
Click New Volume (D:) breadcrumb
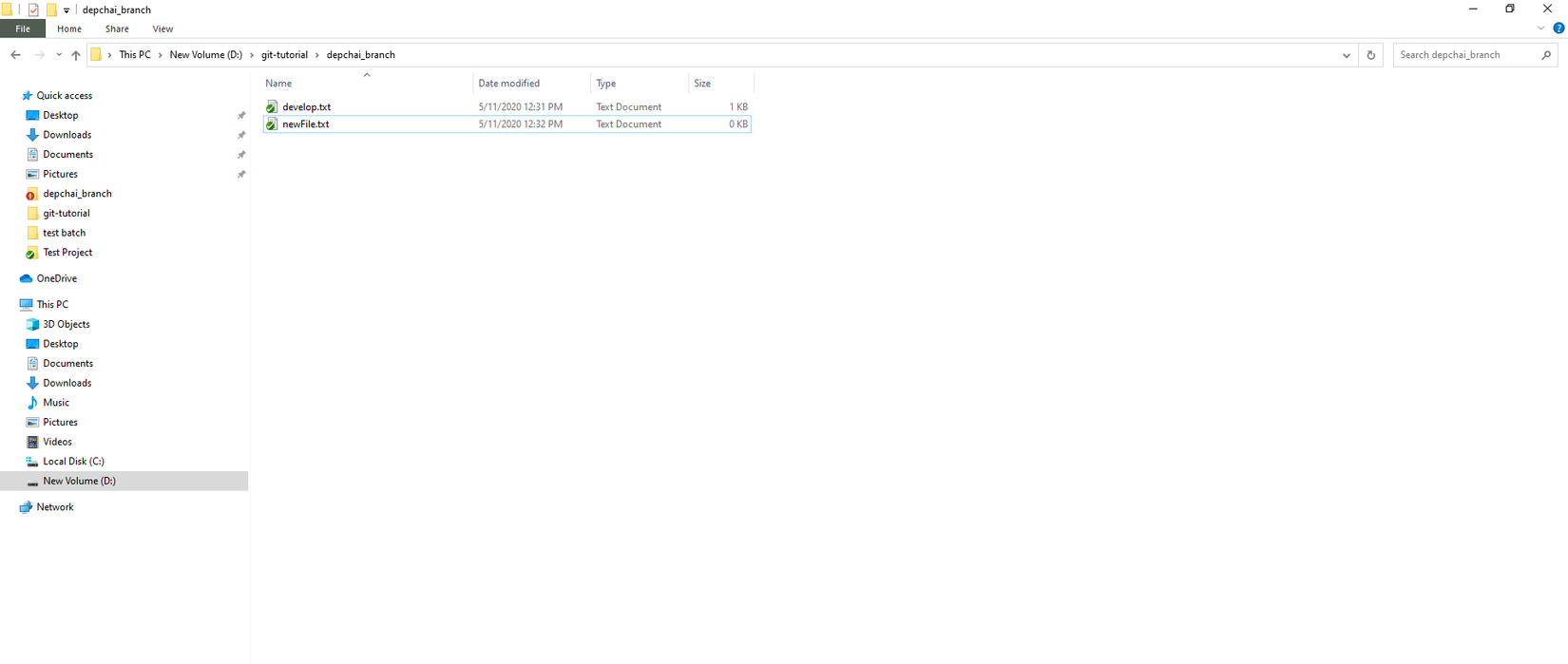coord(206,55)
